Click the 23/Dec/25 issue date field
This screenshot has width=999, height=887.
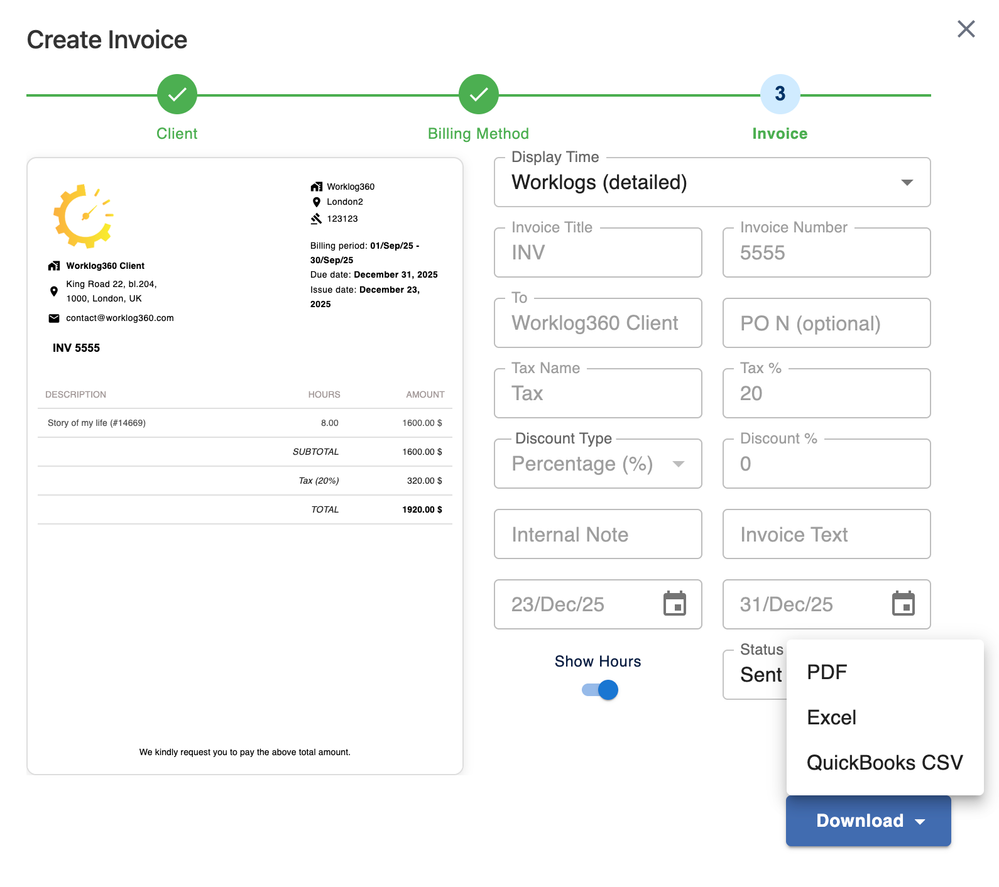[x=598, y=604]
